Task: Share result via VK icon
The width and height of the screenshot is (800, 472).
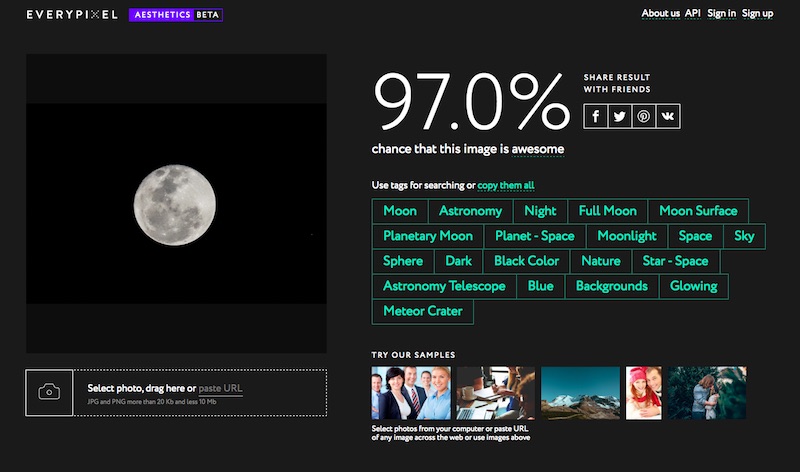Action: tap(668, 117)
